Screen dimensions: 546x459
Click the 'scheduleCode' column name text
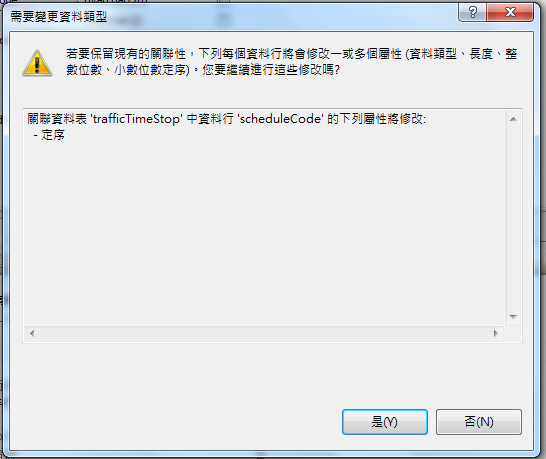[x=280, y=119]
